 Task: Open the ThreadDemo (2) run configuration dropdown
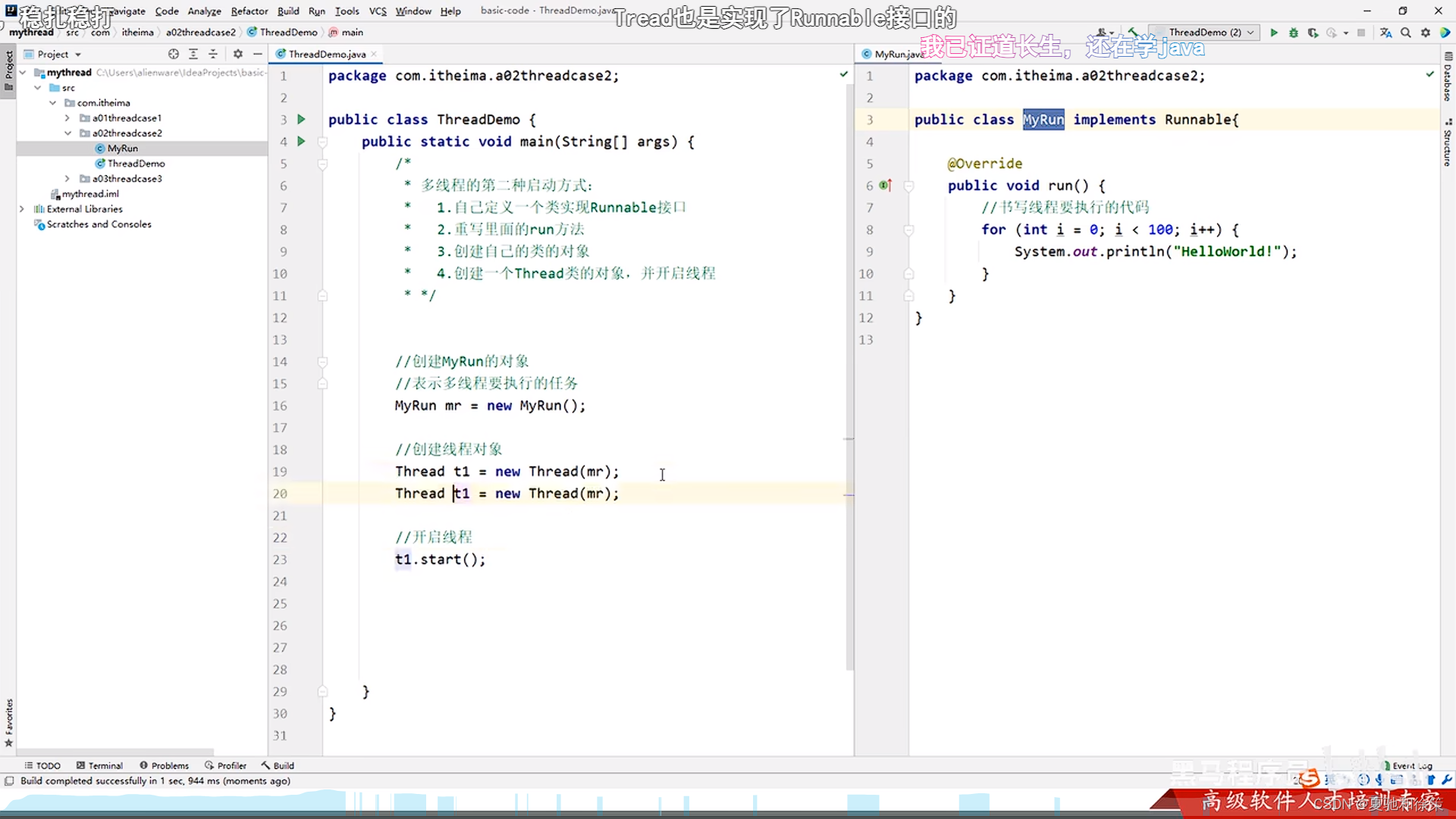(x=1204, y=33)
